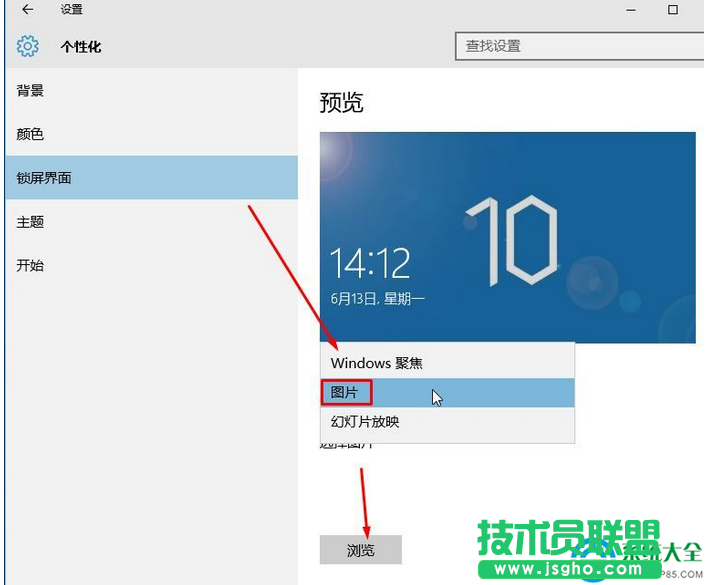This screenshot has width=705, height=585.
Task: Click the personalization gear icon
Action: point(27,46)
